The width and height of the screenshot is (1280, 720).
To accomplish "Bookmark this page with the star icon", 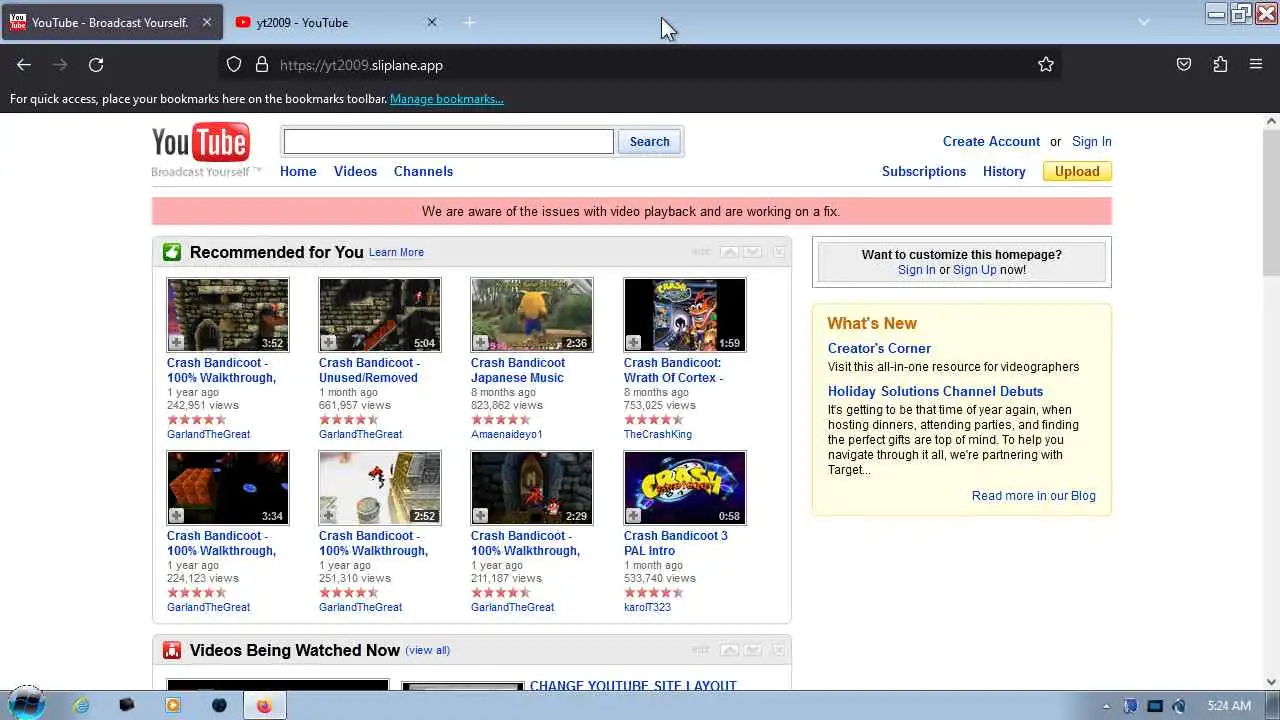I will click(x=1046, y=65).
